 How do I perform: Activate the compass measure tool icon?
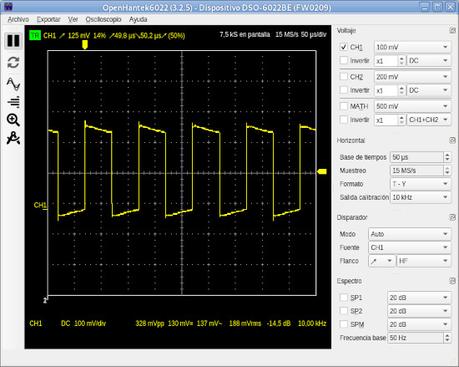click(x=13, y=138)
